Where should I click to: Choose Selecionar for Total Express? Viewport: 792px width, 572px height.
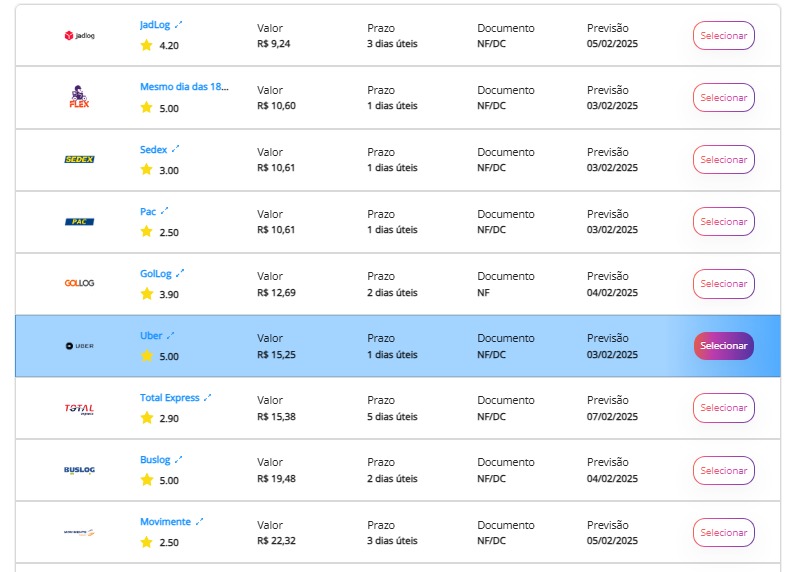coord(723,408)
